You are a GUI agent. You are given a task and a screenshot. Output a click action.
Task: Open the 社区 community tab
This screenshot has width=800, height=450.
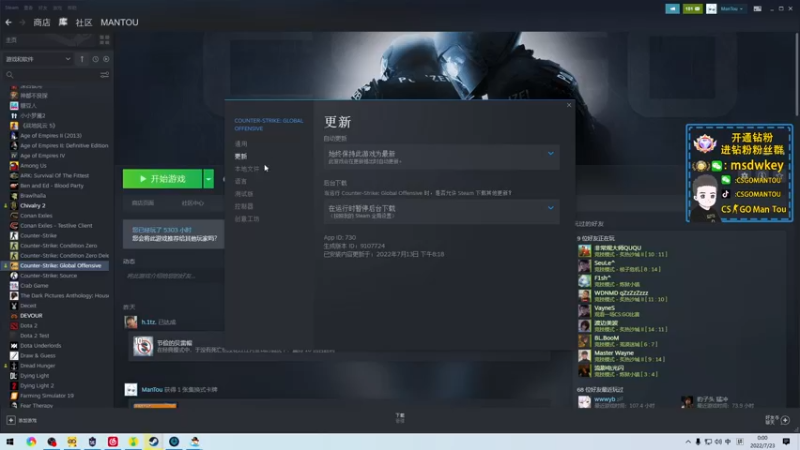pos(84,22)
